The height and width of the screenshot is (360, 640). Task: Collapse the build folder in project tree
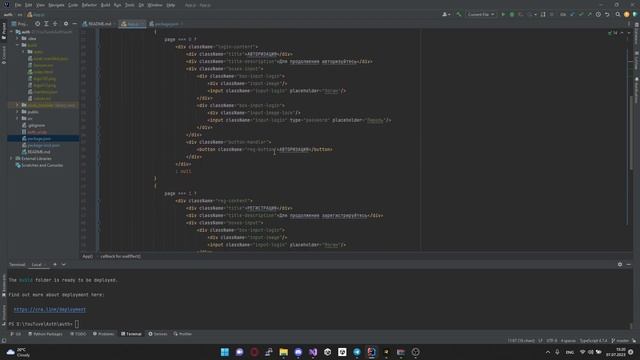coord(18,45)
